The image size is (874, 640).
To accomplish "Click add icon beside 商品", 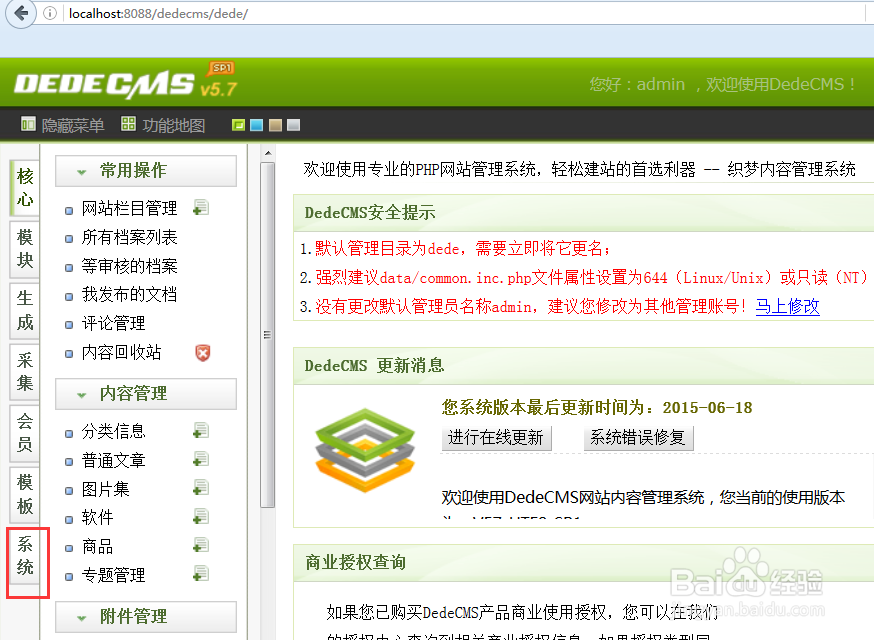I will (x=201, y=545).
